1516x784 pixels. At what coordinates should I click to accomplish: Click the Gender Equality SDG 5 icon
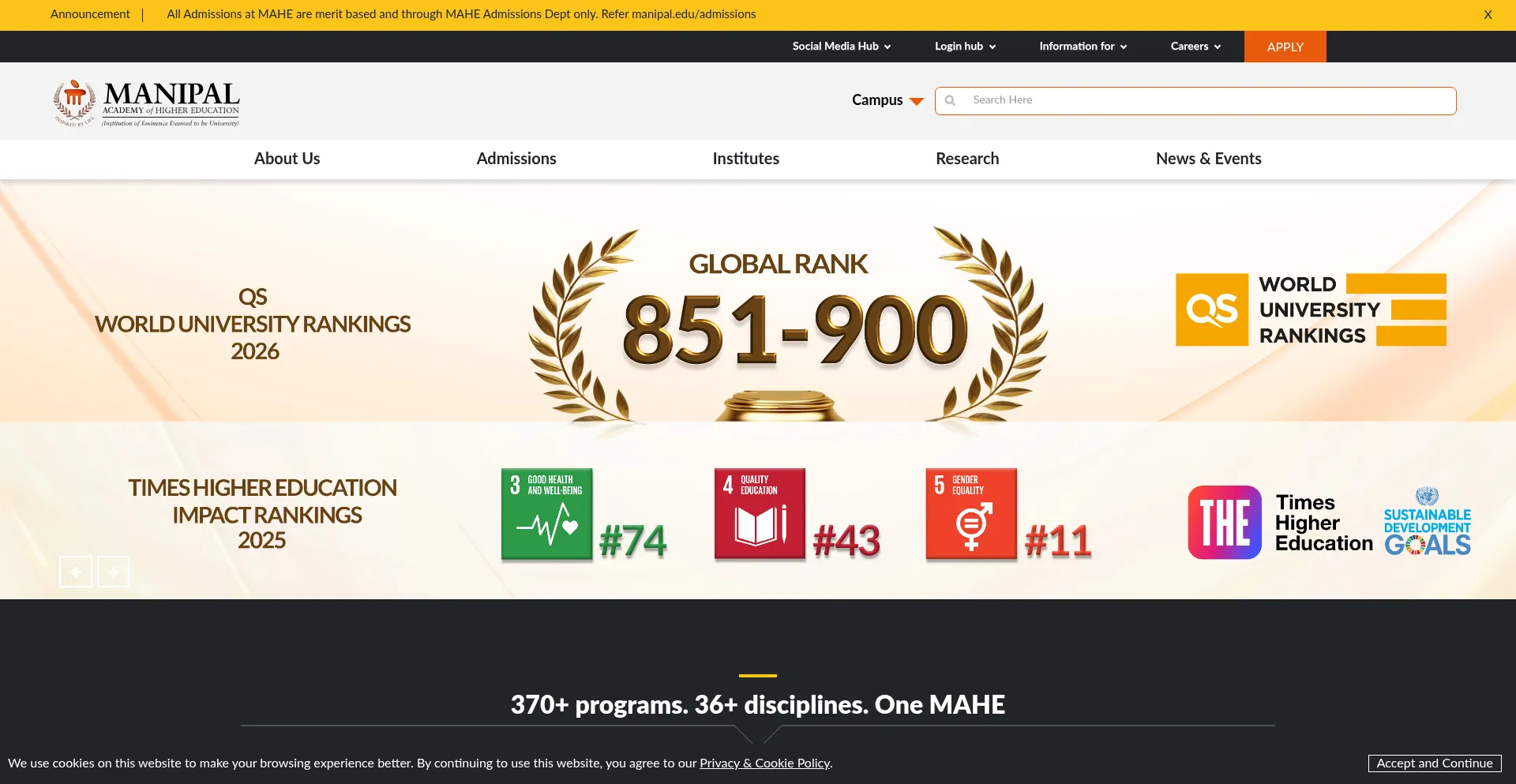tap(971, 514)
